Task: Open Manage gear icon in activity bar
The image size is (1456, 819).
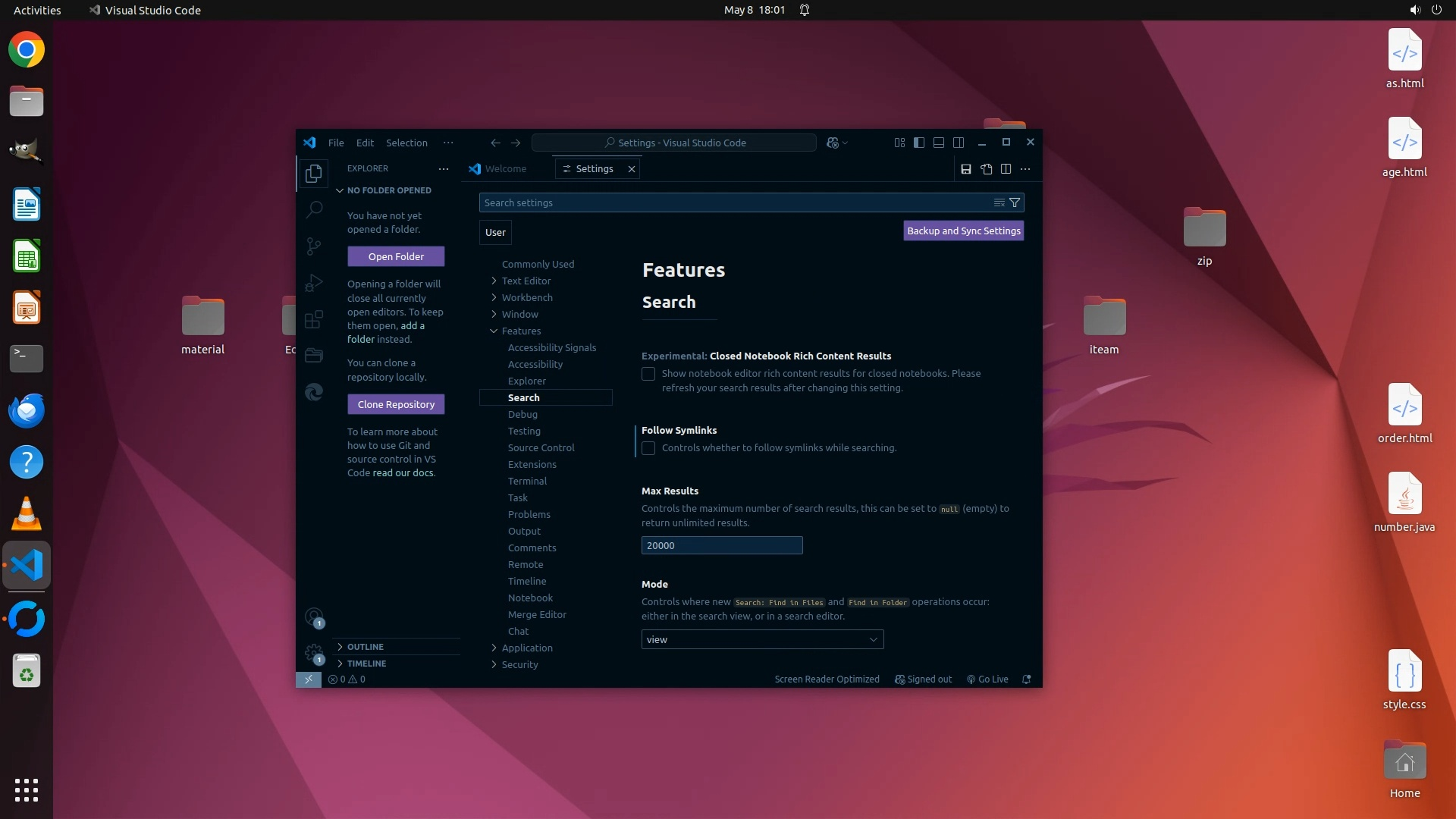Action: 313,652
